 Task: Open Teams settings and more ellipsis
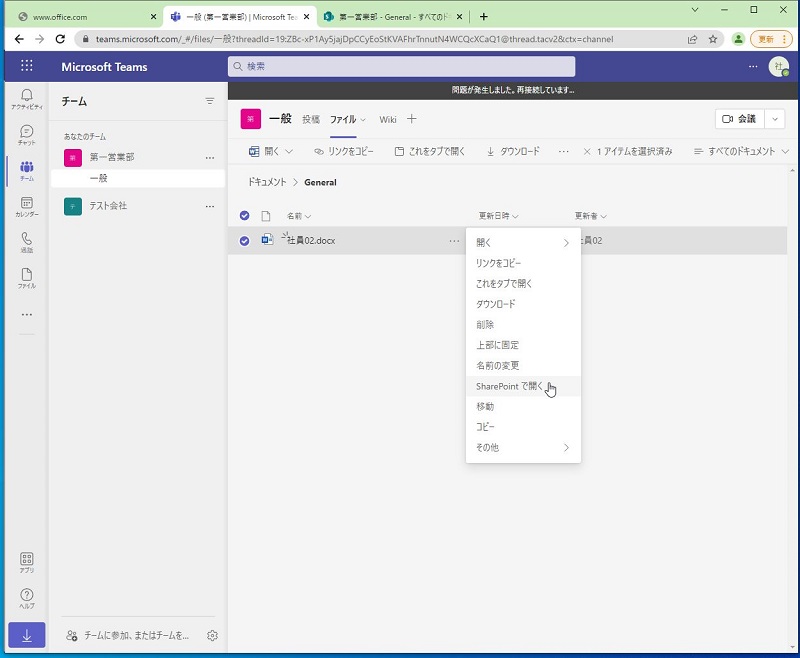[x=753, y=66]
